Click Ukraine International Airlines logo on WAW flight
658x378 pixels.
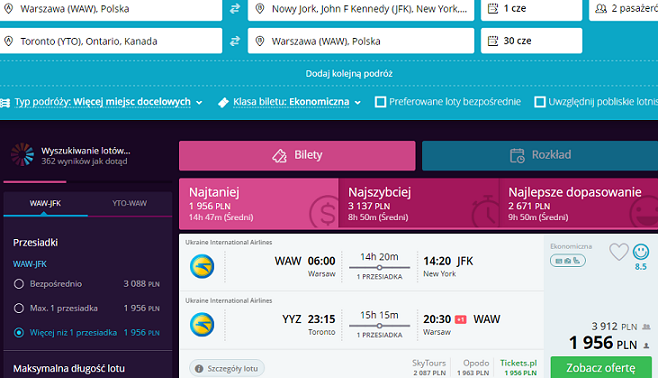(202, 266)
